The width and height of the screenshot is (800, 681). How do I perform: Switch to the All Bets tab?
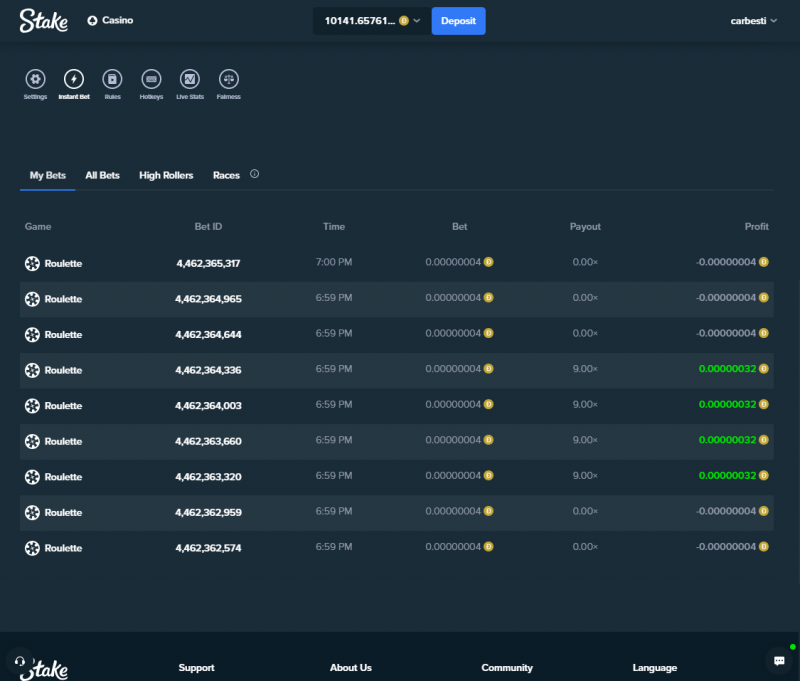coord(103,175)
